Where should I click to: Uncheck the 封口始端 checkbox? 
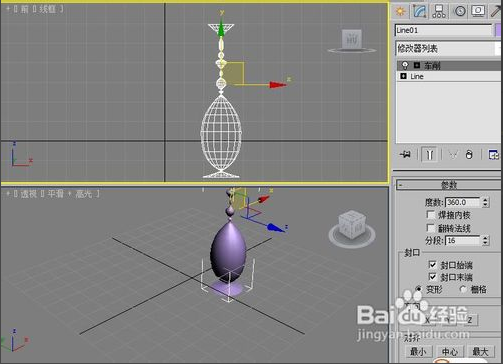coord(432,265)
